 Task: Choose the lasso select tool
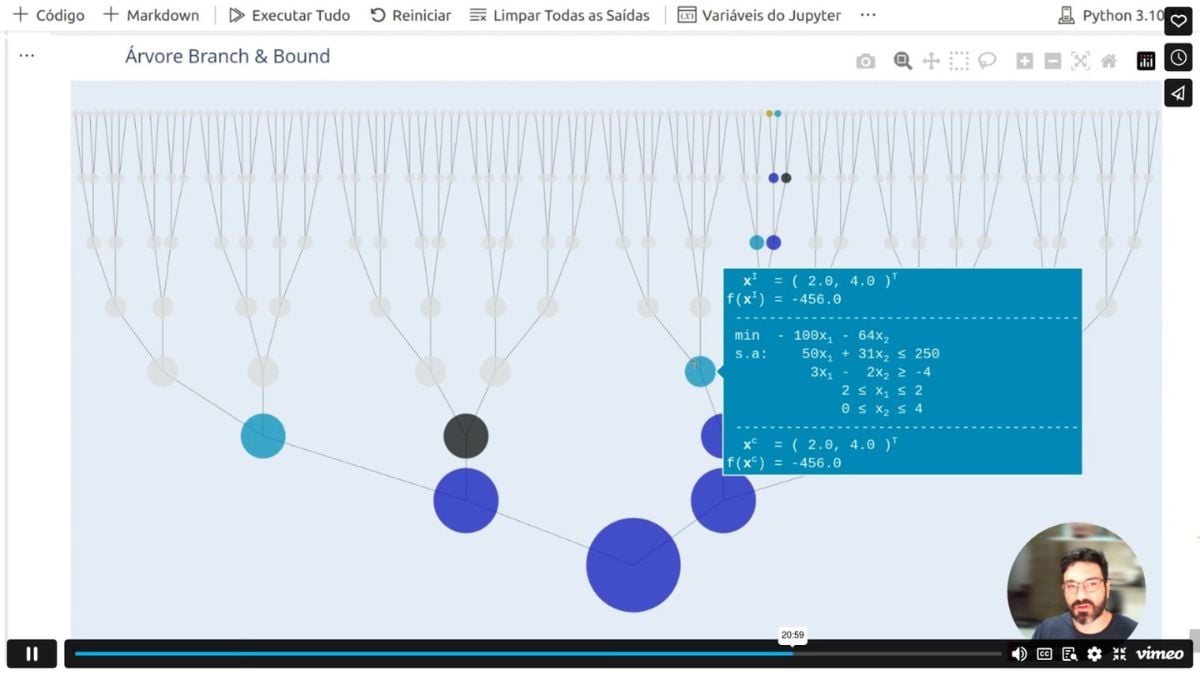pyautogui.click(x=987, y=61)
